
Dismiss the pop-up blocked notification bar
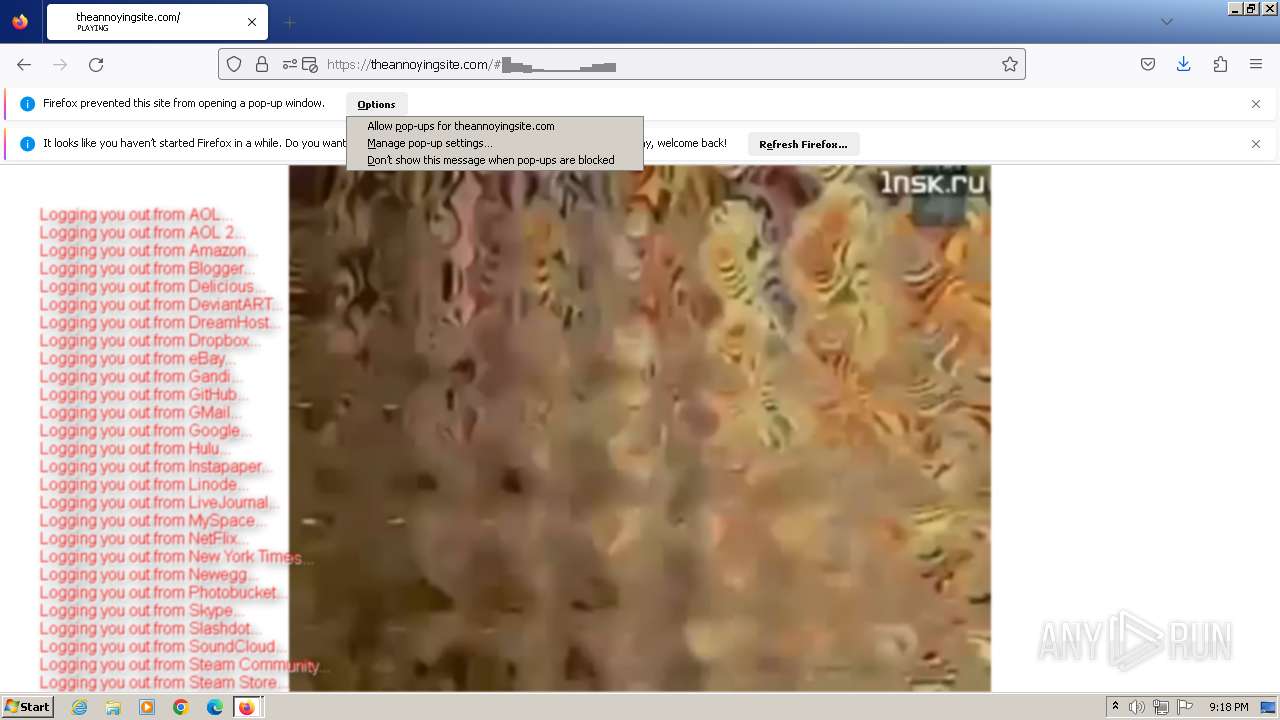1256,104
